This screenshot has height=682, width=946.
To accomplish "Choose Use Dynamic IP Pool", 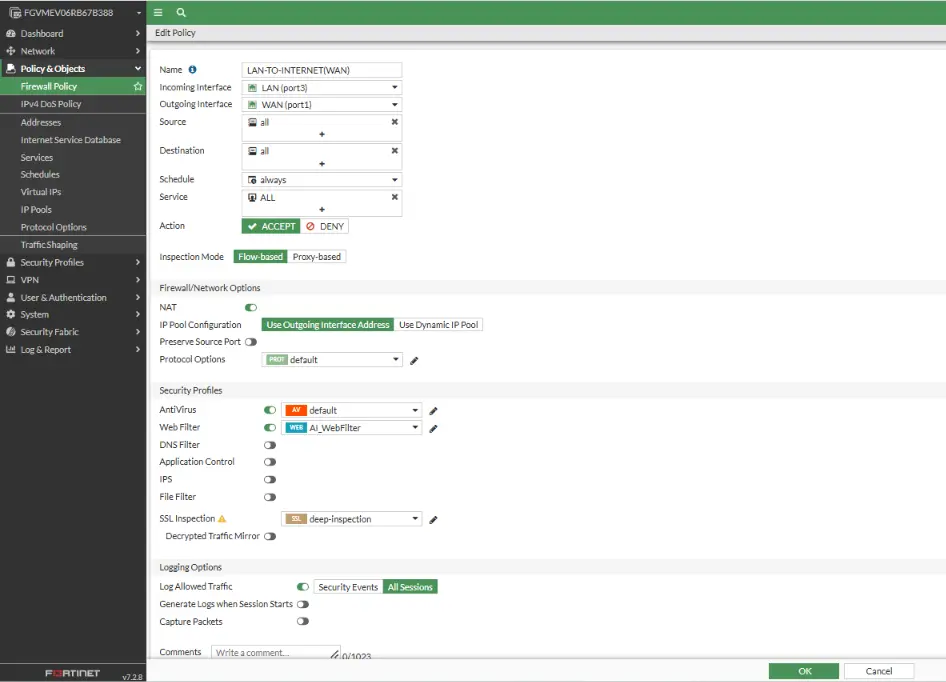I will pos(438,325).
